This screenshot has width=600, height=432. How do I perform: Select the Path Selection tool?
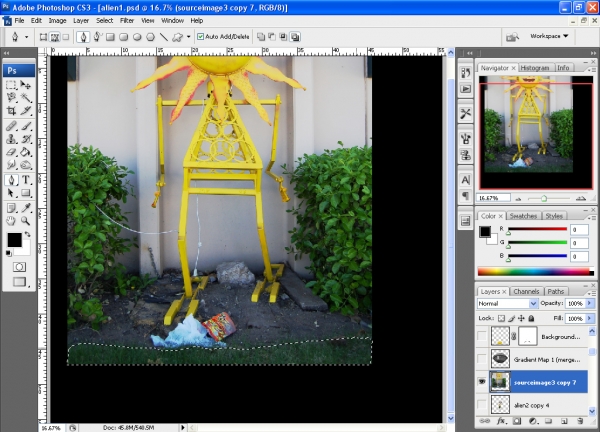coord(11,193)
